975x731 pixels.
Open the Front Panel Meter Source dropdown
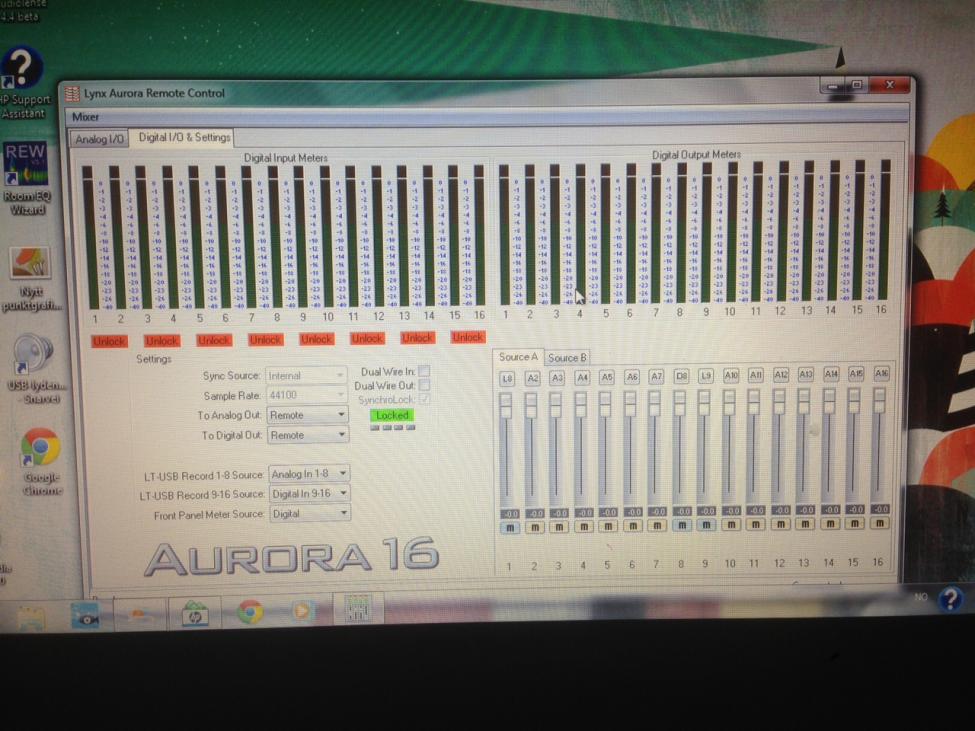[x=310, y=513]
